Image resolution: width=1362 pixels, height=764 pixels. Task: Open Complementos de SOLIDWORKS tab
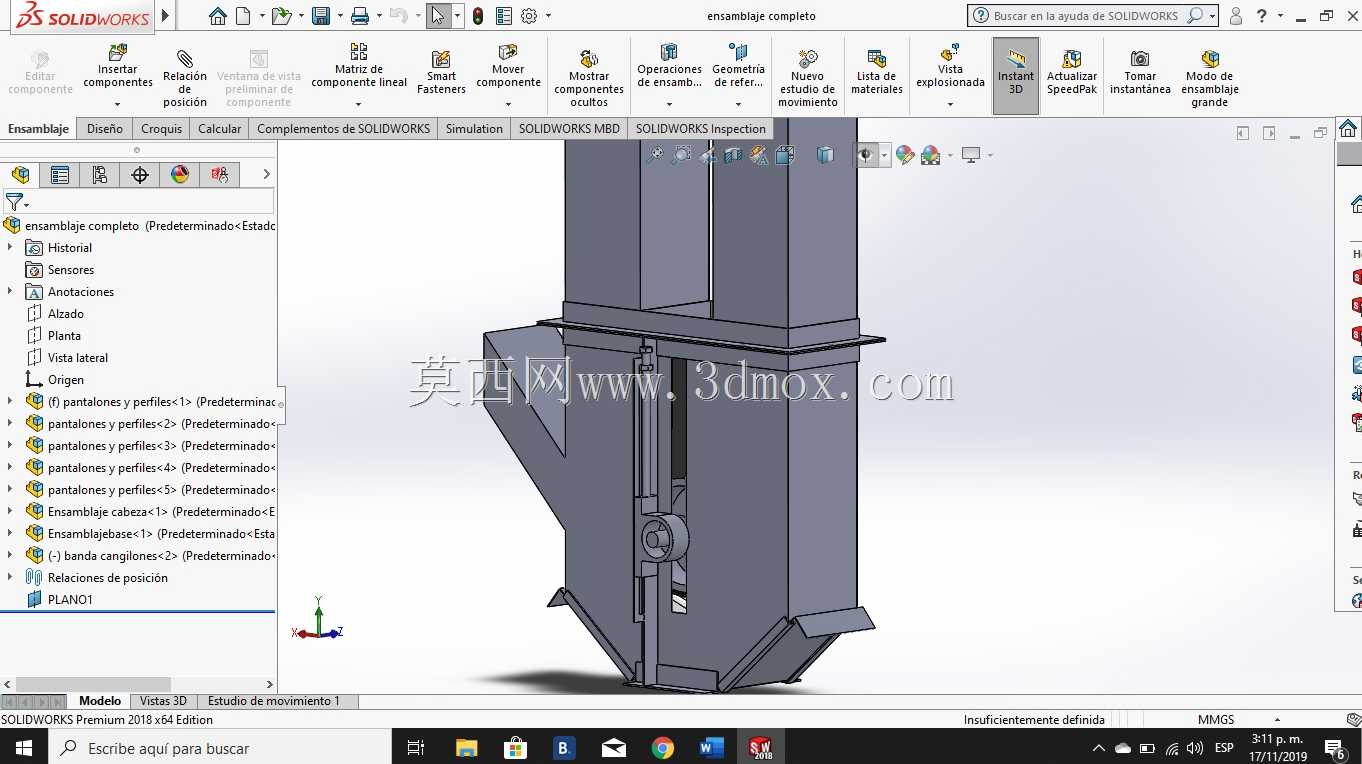point(344,129)
